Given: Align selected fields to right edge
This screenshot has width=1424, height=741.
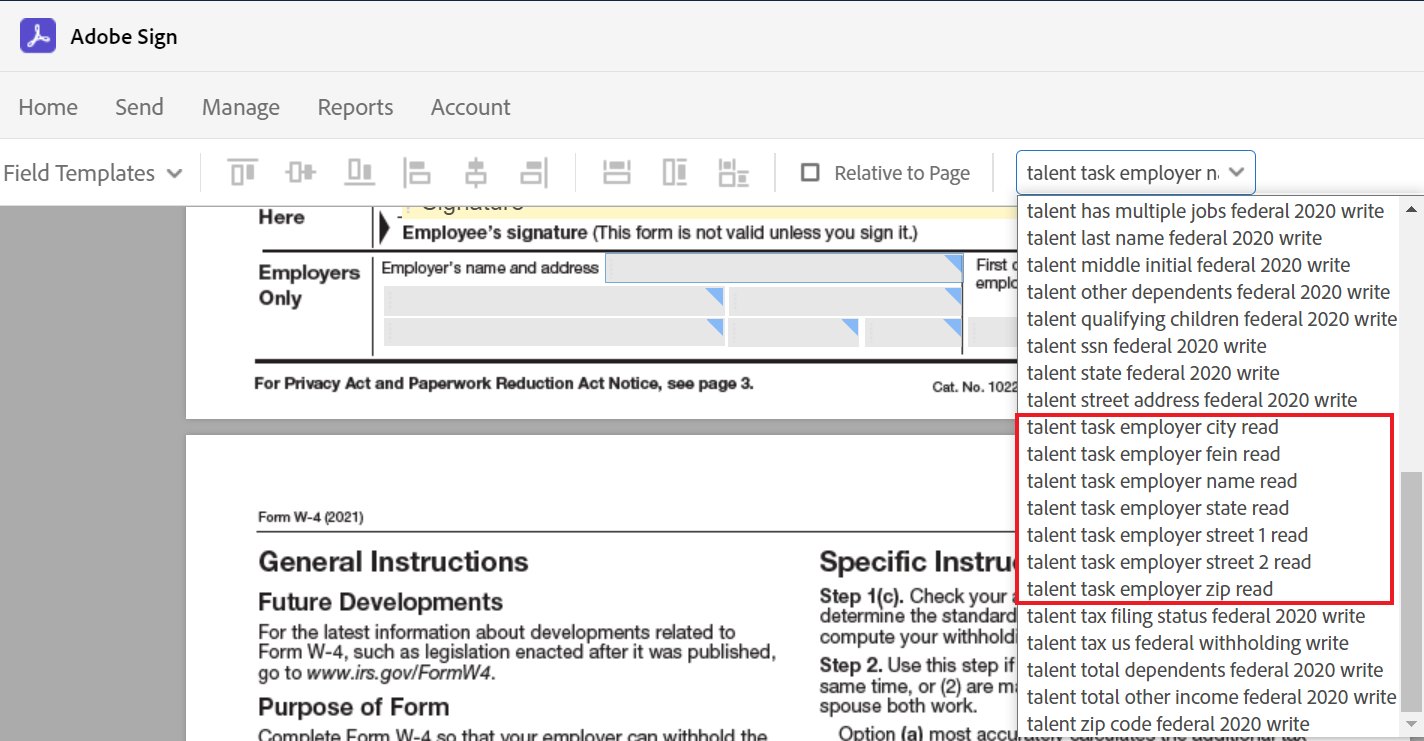Looking at the screenshot, I should point(534,172).
